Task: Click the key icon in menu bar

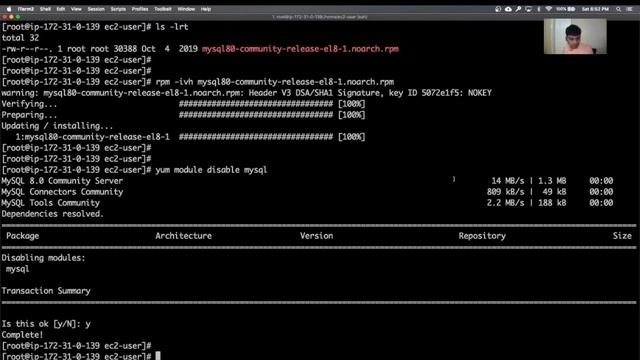Action: [518, 9]
